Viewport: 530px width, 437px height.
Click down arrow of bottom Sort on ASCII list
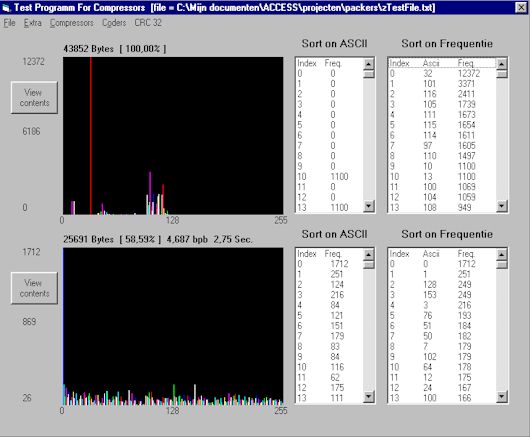tap(368, 396)
